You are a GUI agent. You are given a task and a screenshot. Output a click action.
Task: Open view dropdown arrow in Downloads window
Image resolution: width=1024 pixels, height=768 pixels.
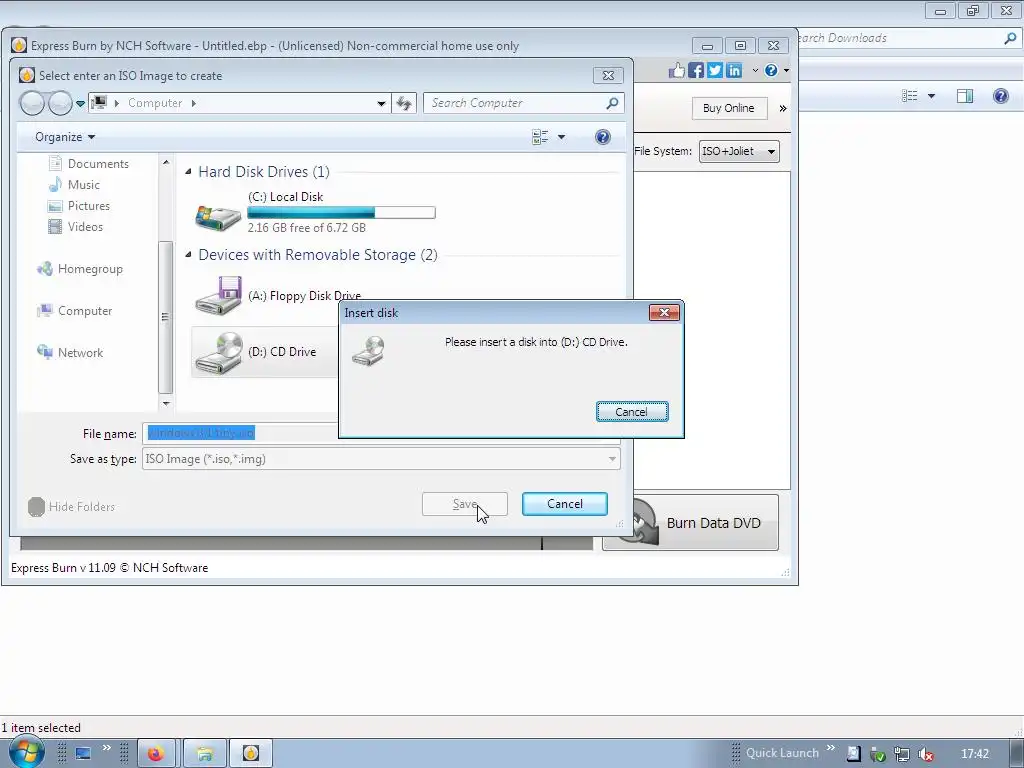click(x=931, y=96)
